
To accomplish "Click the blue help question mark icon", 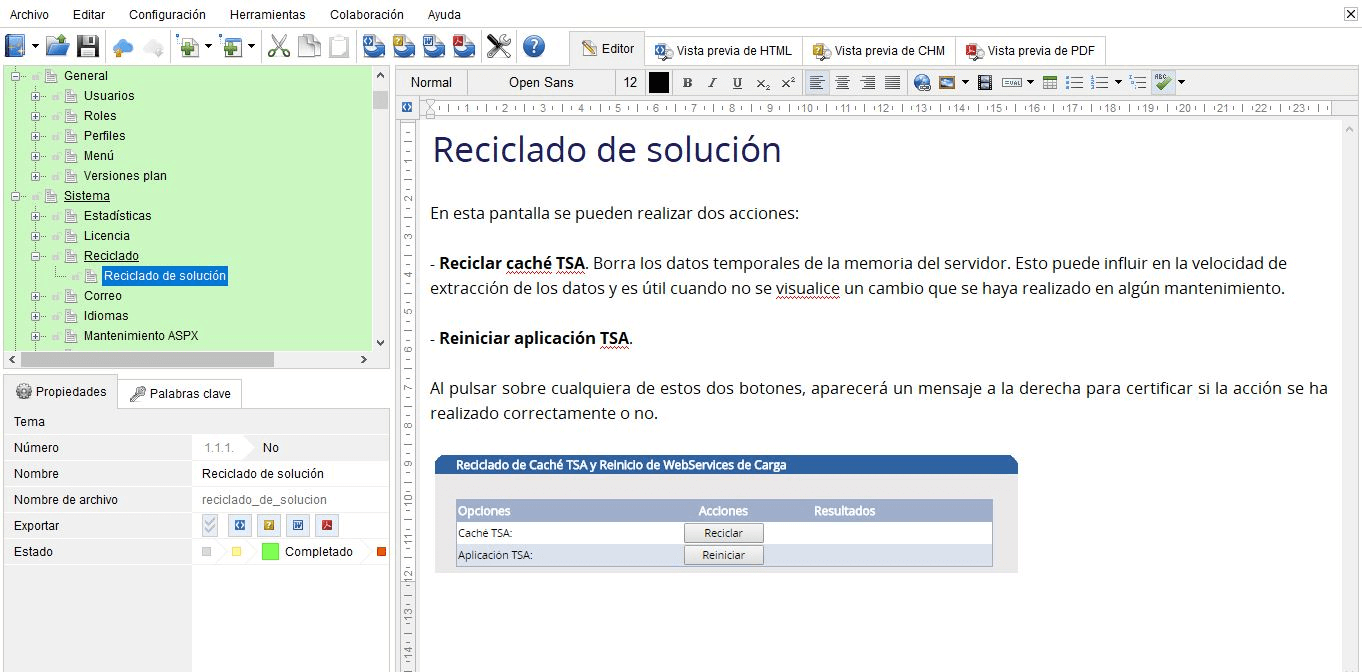I will (534, 46).
